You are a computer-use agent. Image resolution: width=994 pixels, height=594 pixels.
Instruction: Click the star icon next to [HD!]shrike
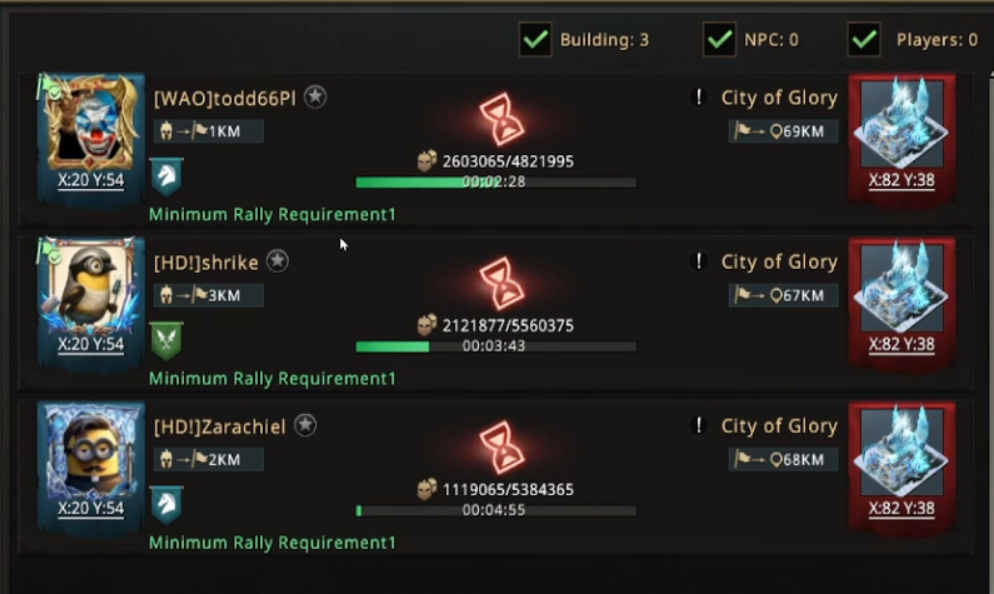point(277,262)
